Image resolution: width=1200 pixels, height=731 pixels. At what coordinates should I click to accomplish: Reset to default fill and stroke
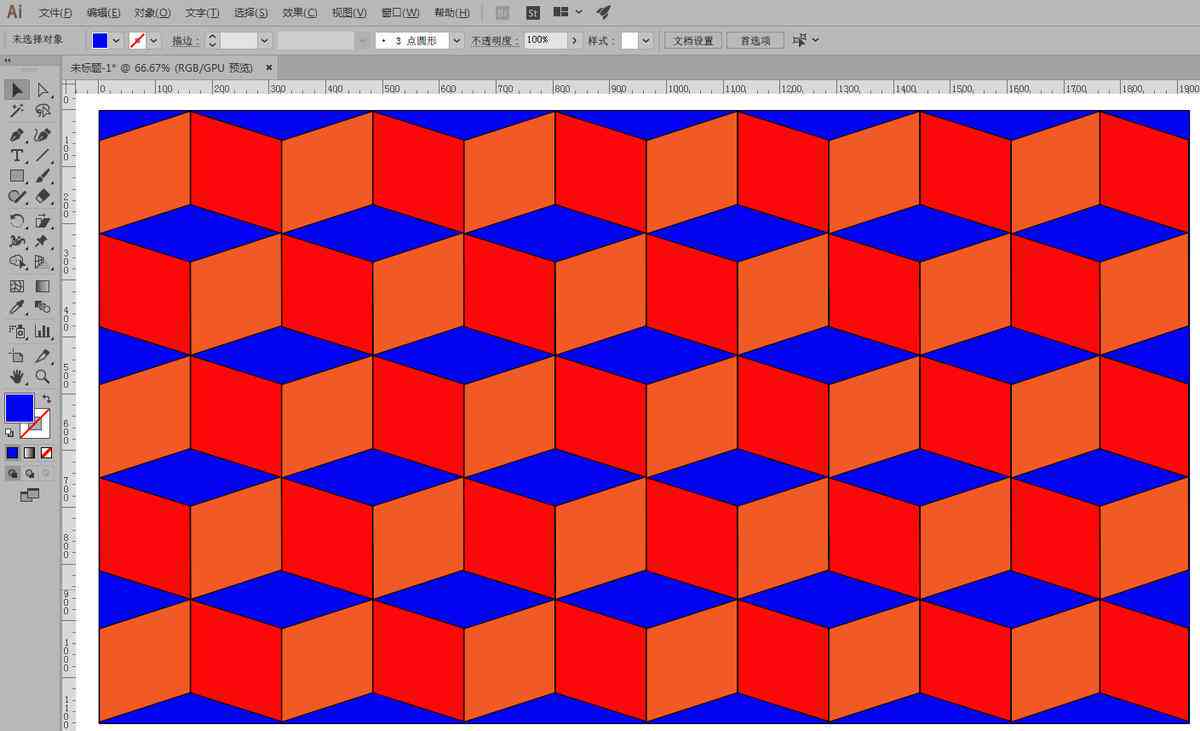[x=10, y=432]
